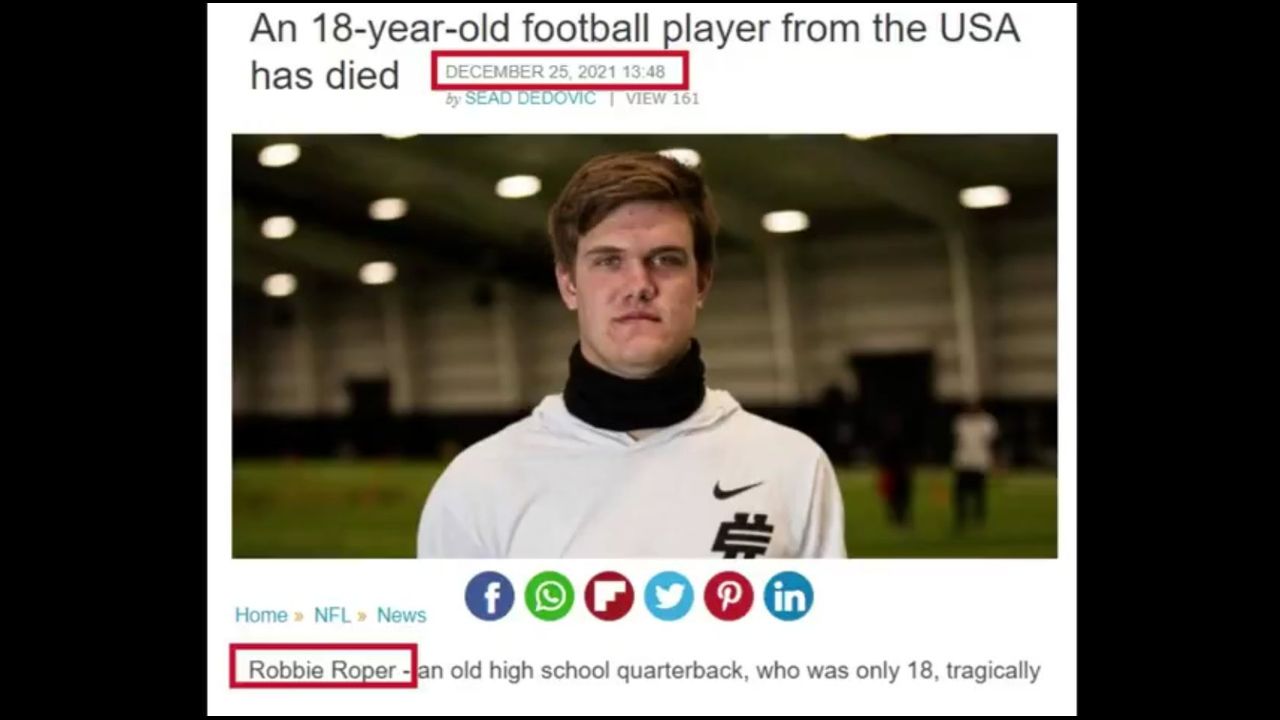Image resolution: width=1280 pixels, height=720 pixels.
Task: Share the article on Facebook
Action: click(x=490, y=597)
